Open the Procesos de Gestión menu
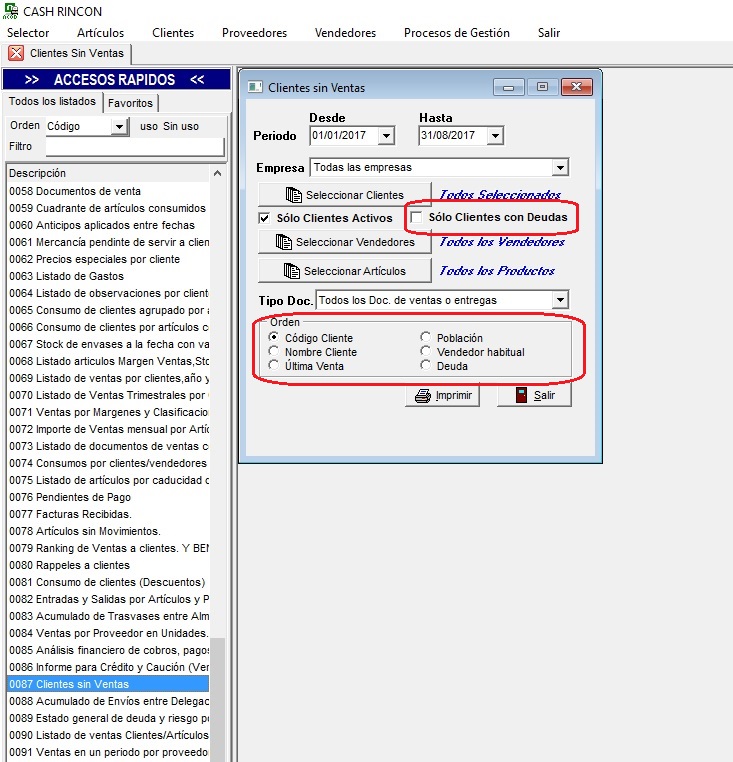The height and width of the screenshot is (762, 733). coord(457,33)
